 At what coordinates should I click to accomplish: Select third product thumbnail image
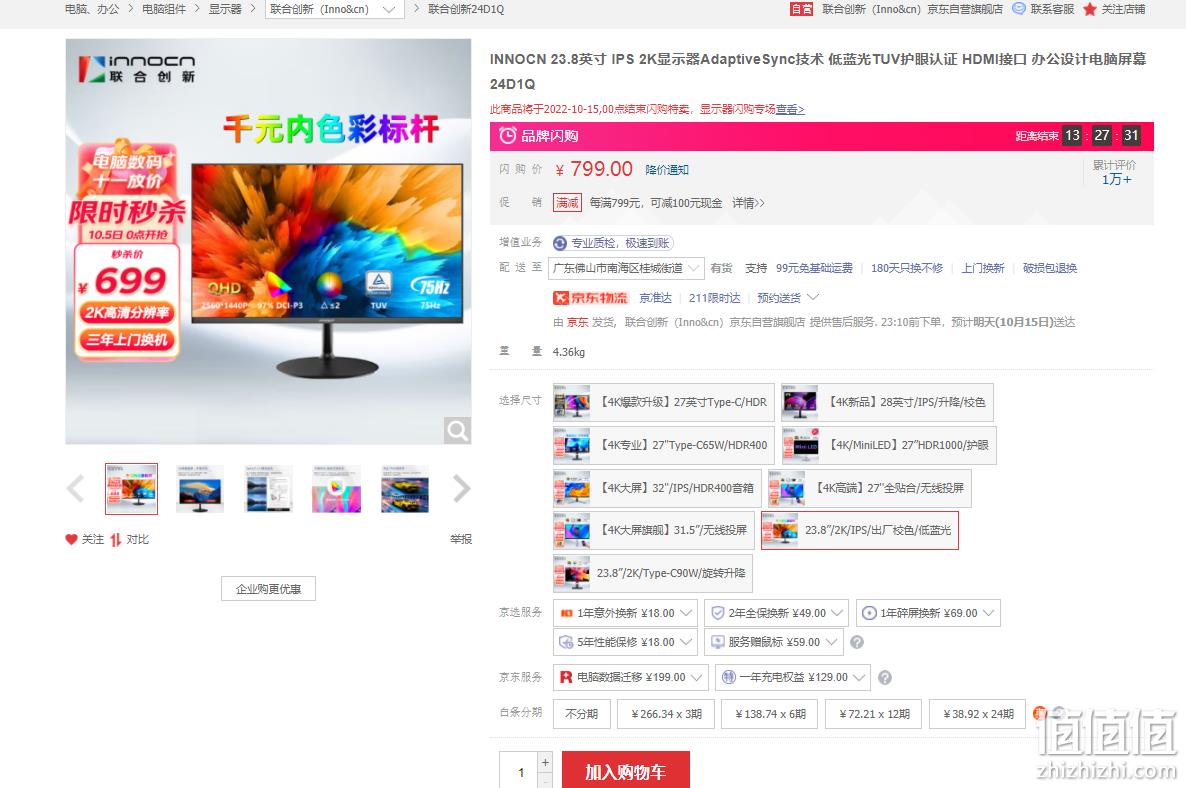tap(269, 489)
